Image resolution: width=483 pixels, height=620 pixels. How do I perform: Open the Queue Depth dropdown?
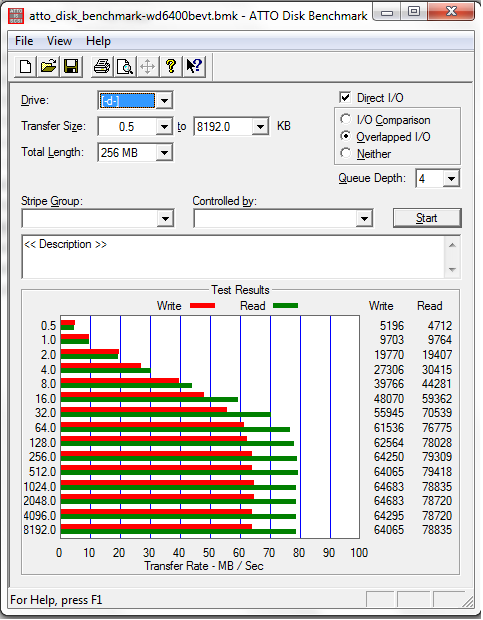coord(451,179)
